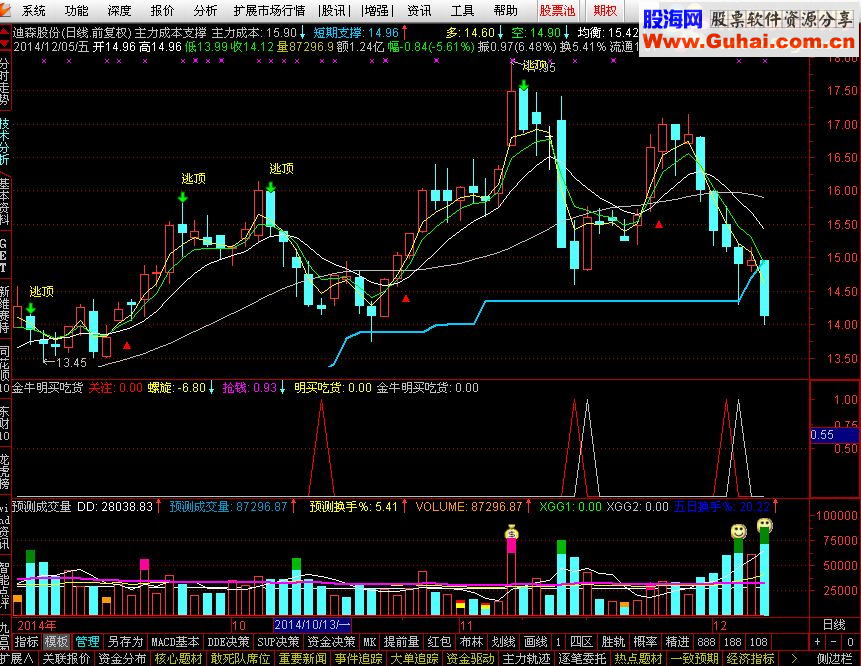The width and height of the screenshot is (861, 666).
Task: Click the 另存为 button
Action: (x=125, y=641)
